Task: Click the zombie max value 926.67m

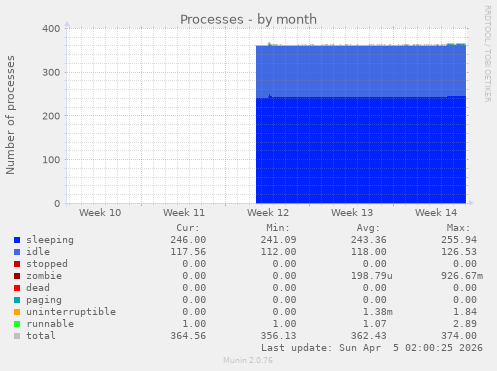Action: pyautogui.click(x=462, y=276)
